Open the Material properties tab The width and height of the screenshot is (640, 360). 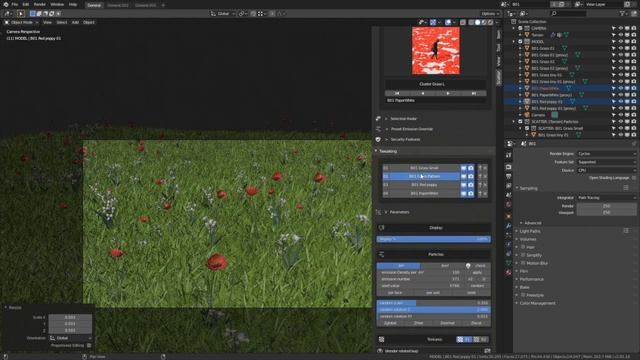tap(508, 273)
